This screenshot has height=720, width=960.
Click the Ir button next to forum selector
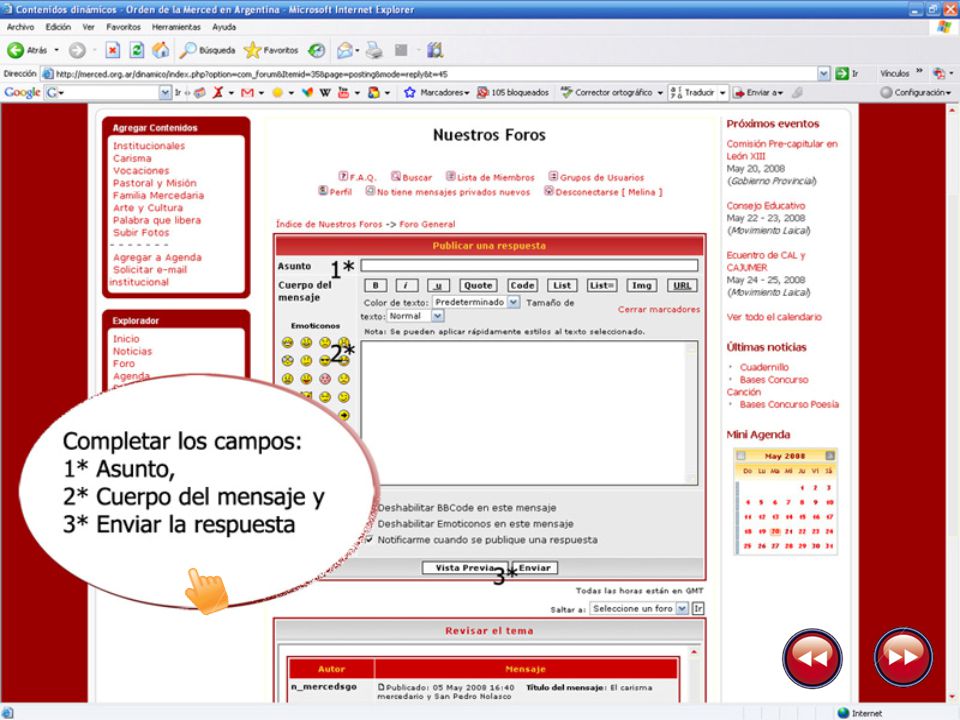click(698, 608)
